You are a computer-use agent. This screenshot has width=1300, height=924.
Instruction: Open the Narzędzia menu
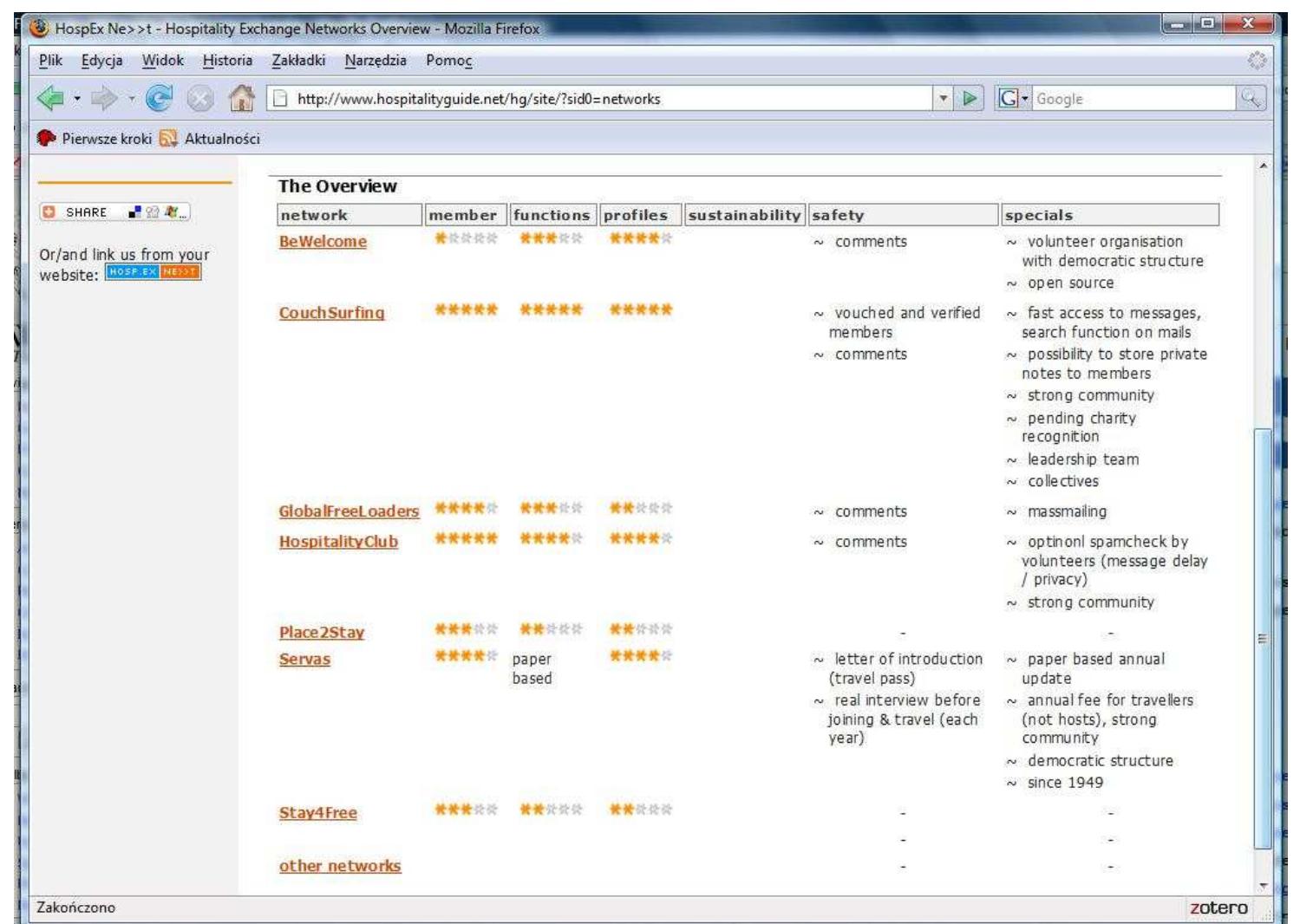377,61
